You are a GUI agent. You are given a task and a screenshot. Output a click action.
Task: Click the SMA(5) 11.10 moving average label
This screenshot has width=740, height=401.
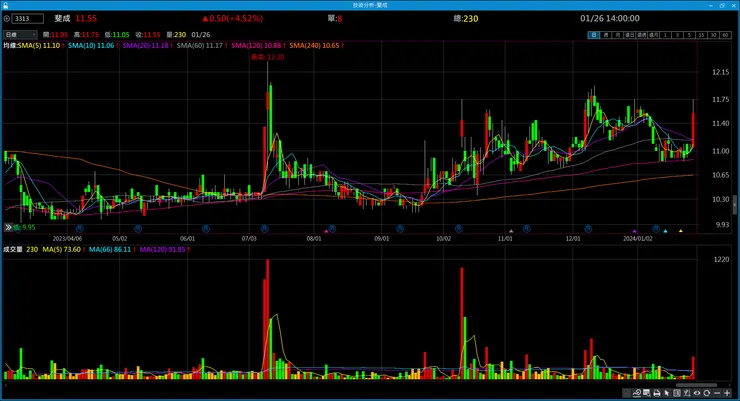point(39,45)
